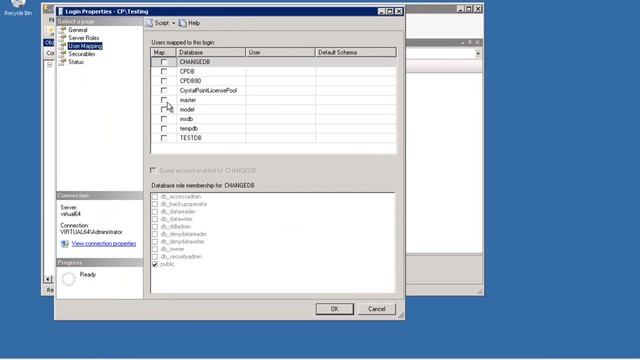Check the db_datawriter role

tap(155, 219)
